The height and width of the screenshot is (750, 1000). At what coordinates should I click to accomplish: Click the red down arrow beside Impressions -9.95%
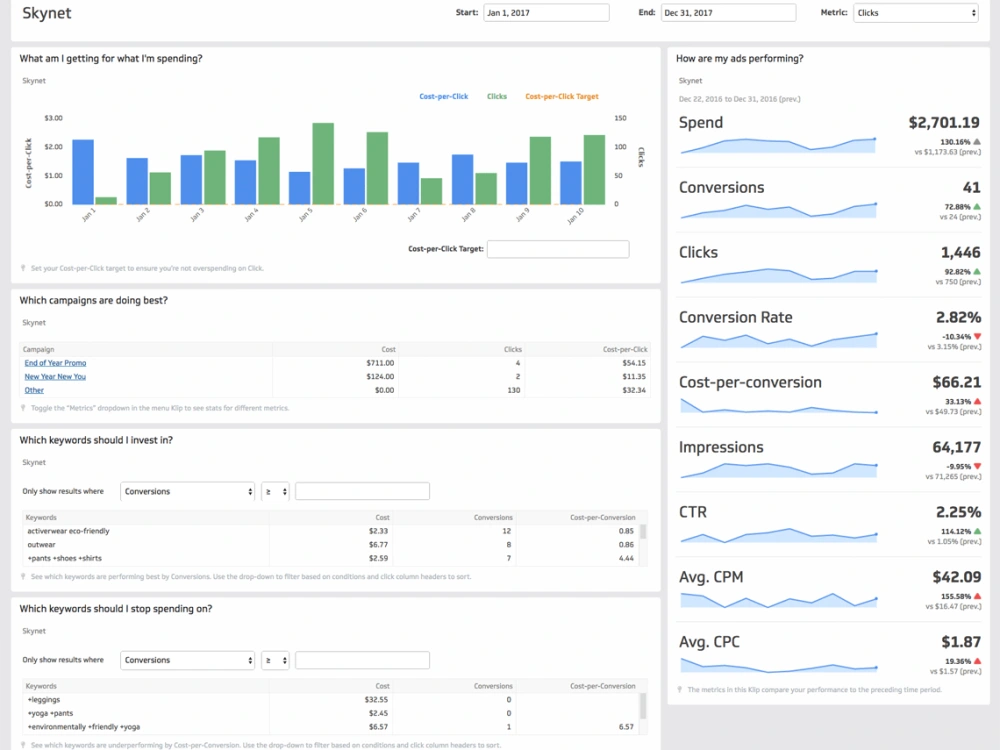click(977, 466)
